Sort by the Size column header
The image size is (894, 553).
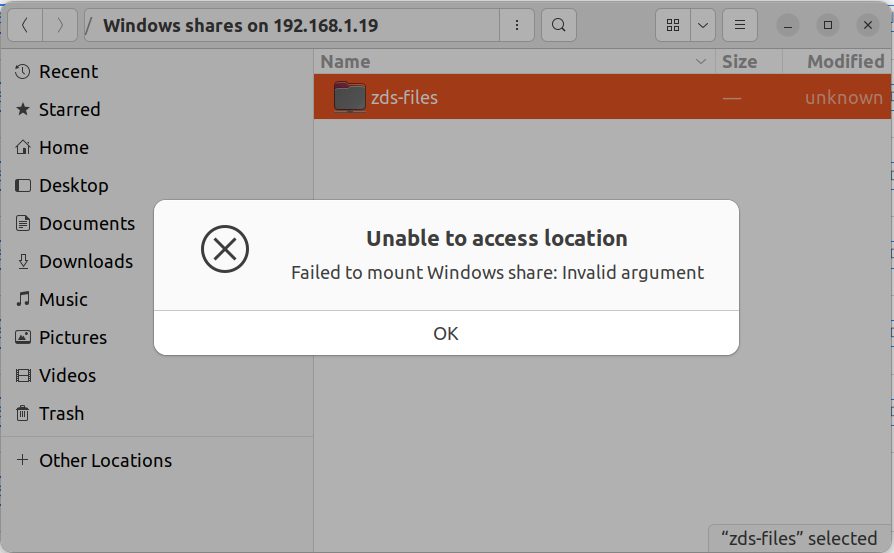(749, 62)
